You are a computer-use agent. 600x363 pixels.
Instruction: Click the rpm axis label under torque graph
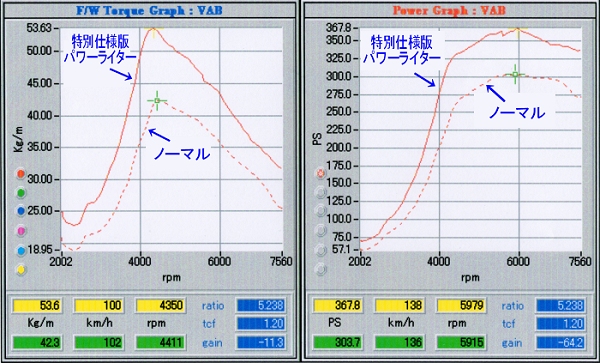(x=171, y=278)
